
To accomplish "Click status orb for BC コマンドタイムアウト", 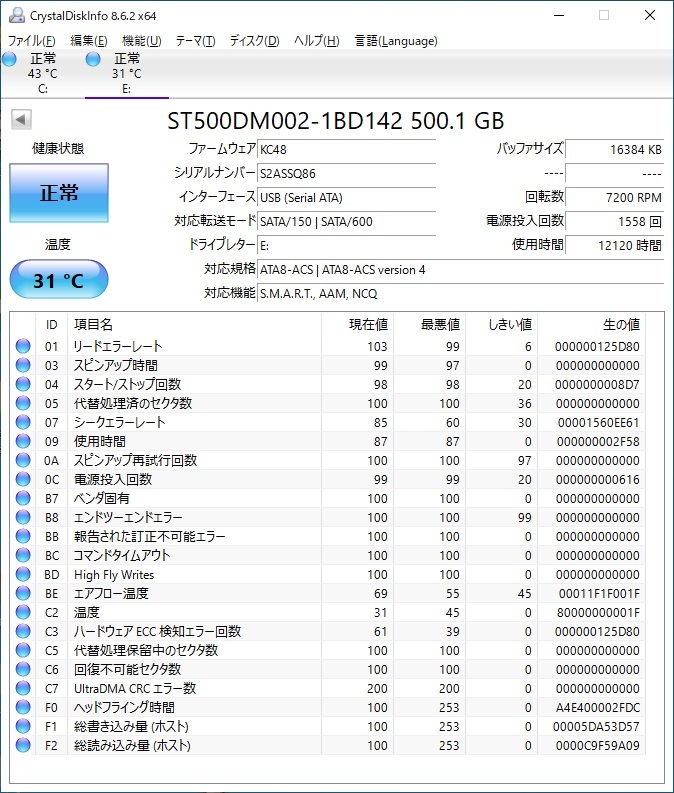I will click(23, 555).
